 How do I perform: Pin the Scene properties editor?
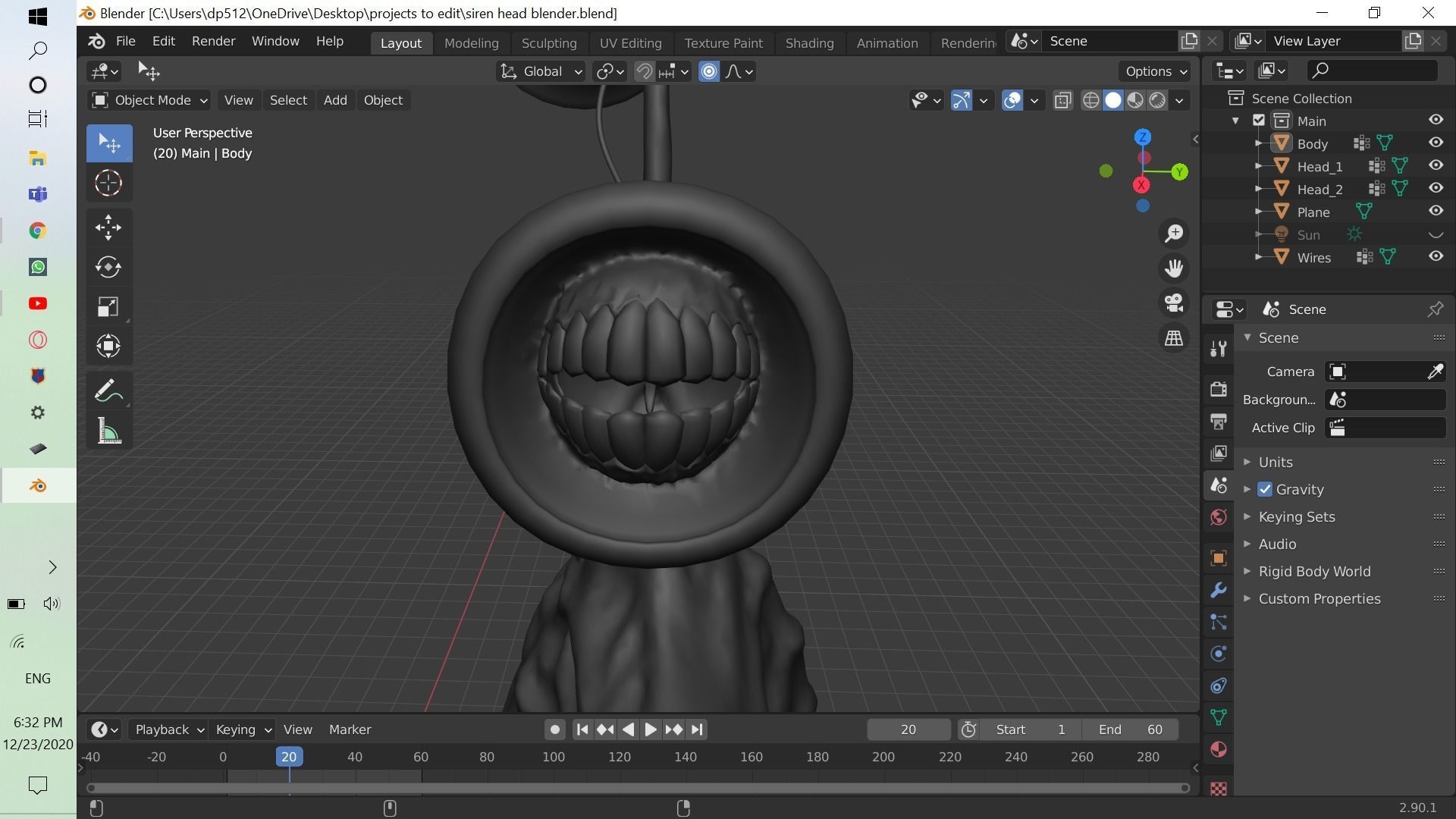tap(1436, 309)
